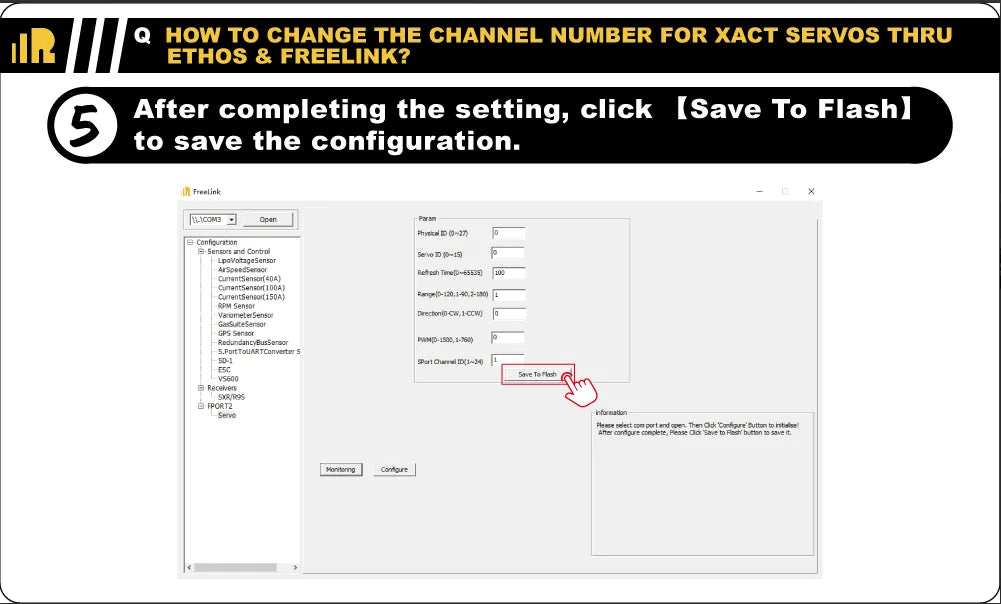The height and width of the screenshot is (604, 1001).
Task: Focus the Refresh Time field
Action: 509,273
